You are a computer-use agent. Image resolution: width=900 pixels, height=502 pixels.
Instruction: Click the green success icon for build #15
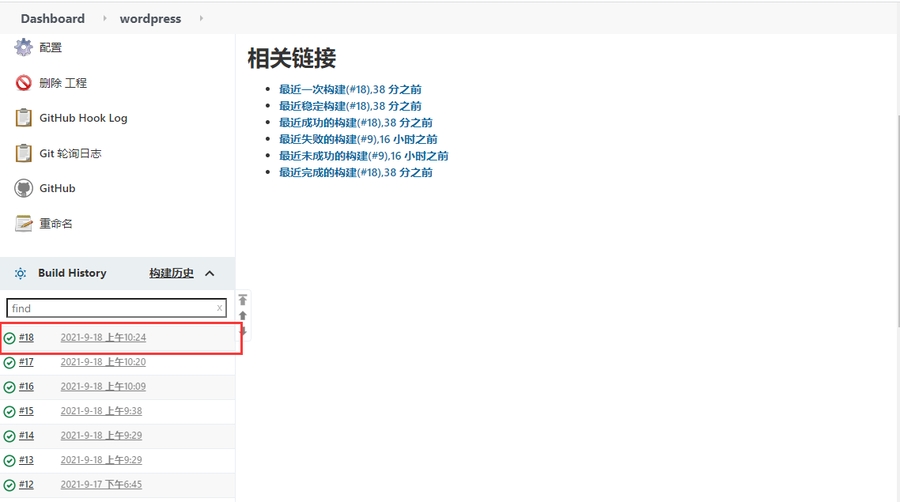point(9,411)
